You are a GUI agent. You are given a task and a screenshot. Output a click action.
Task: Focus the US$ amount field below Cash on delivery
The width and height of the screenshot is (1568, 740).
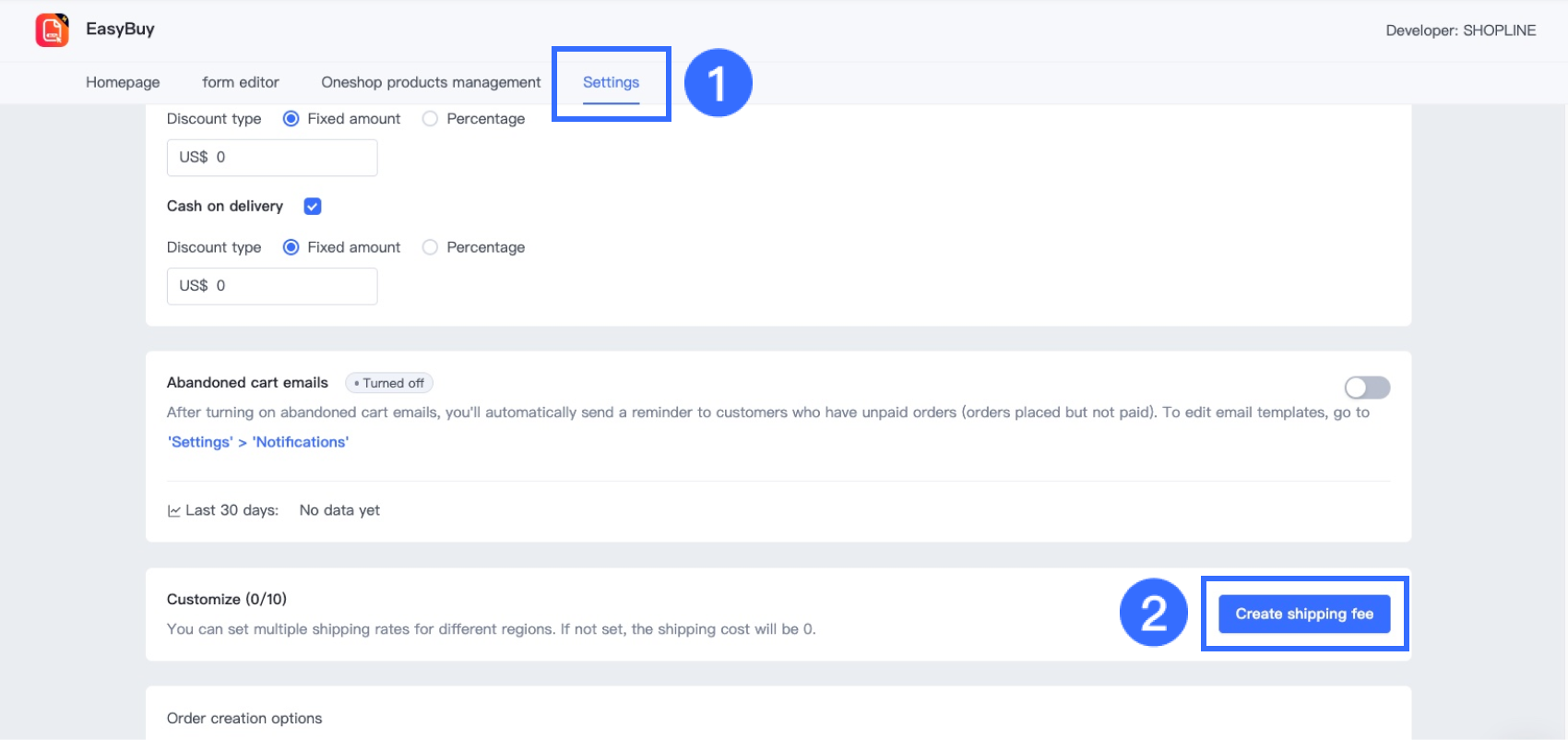272,286
